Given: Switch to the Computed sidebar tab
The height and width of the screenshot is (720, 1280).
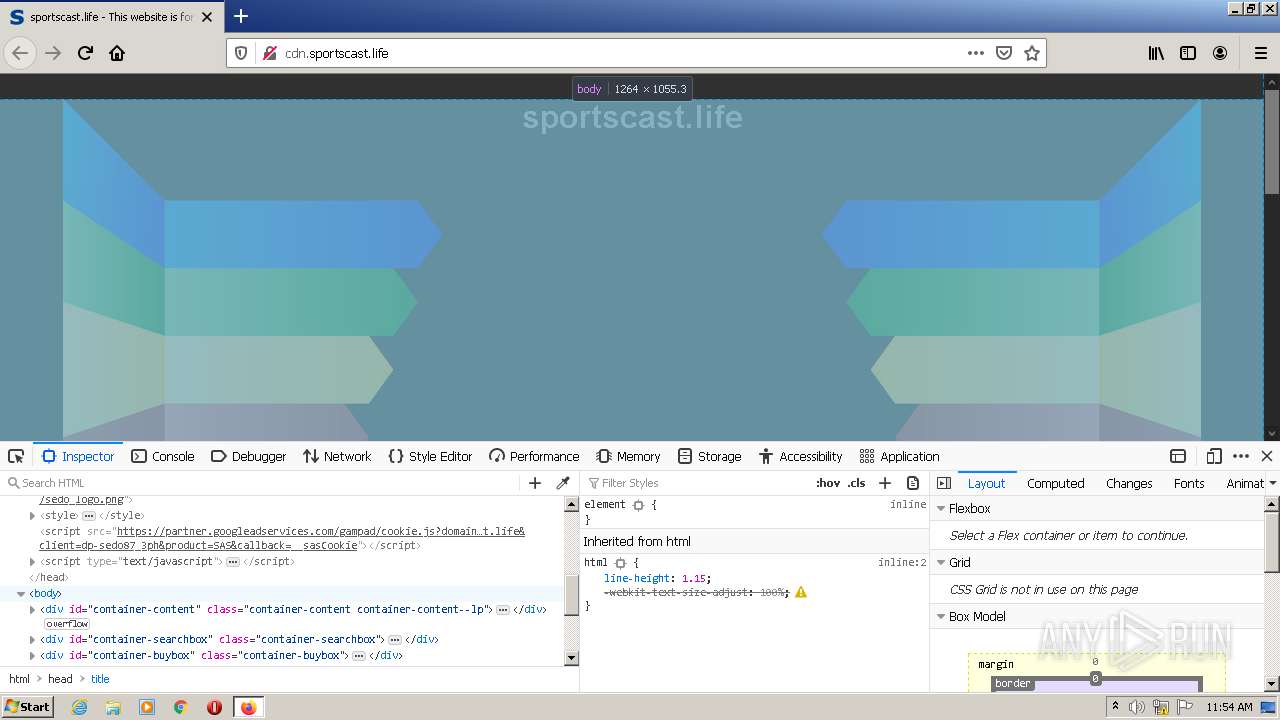Looking at the screenshot, I should pos(1055,483).
